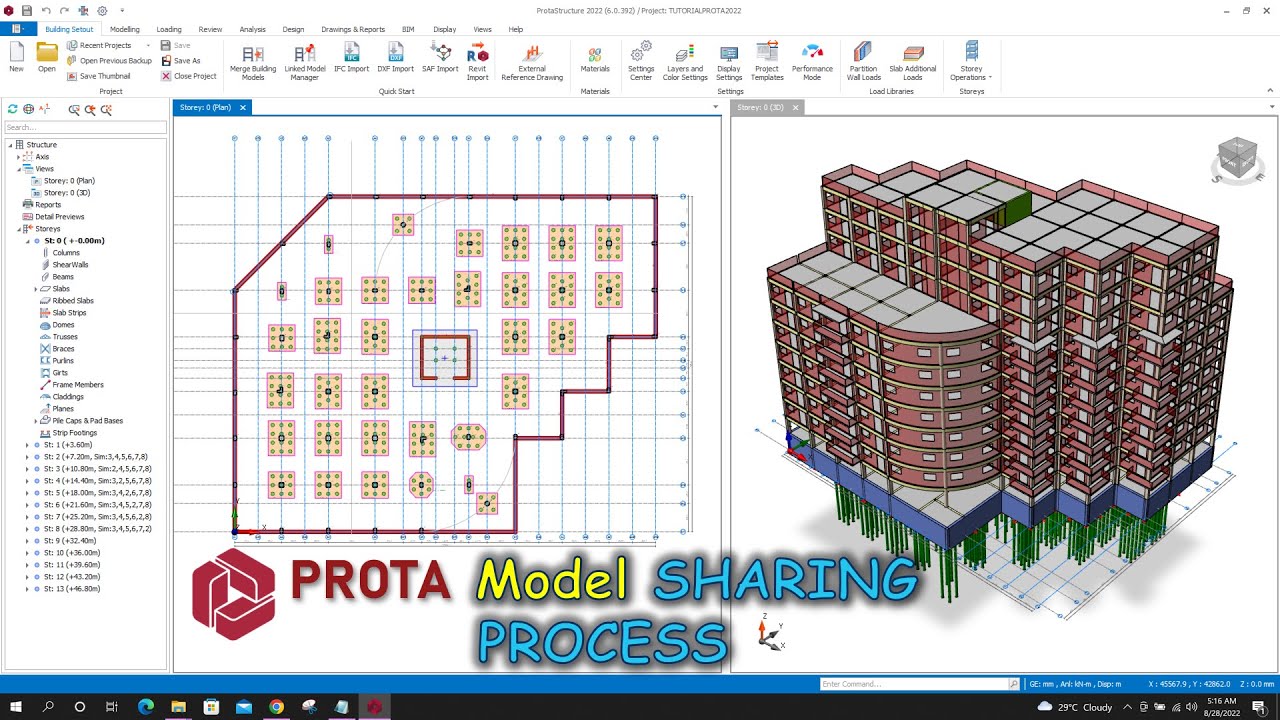The height and width of the screenshot is (720, 1280).
Task: Expand Pile Caps & Pad Bases node
Action: click(x=36, y=421)
